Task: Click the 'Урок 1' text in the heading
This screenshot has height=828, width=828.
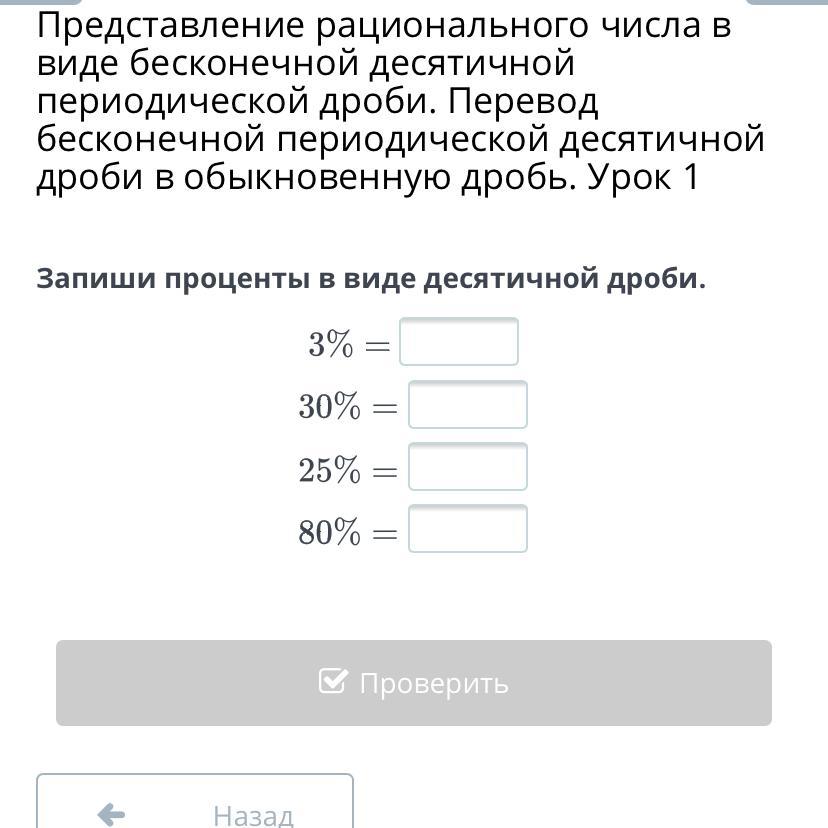Action: (643, 177)
